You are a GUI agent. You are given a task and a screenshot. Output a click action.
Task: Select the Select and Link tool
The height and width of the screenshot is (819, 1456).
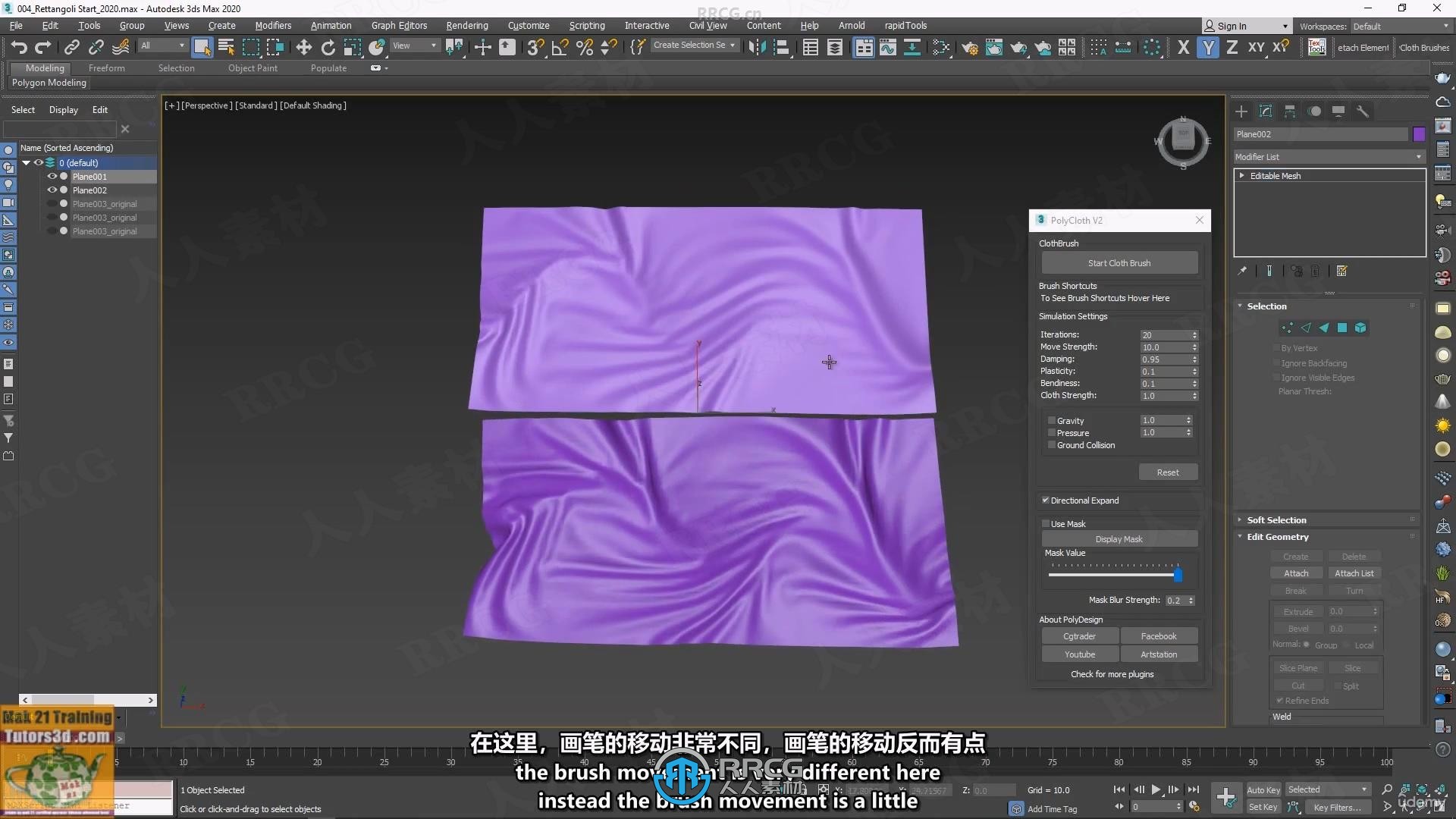(71, 47)
